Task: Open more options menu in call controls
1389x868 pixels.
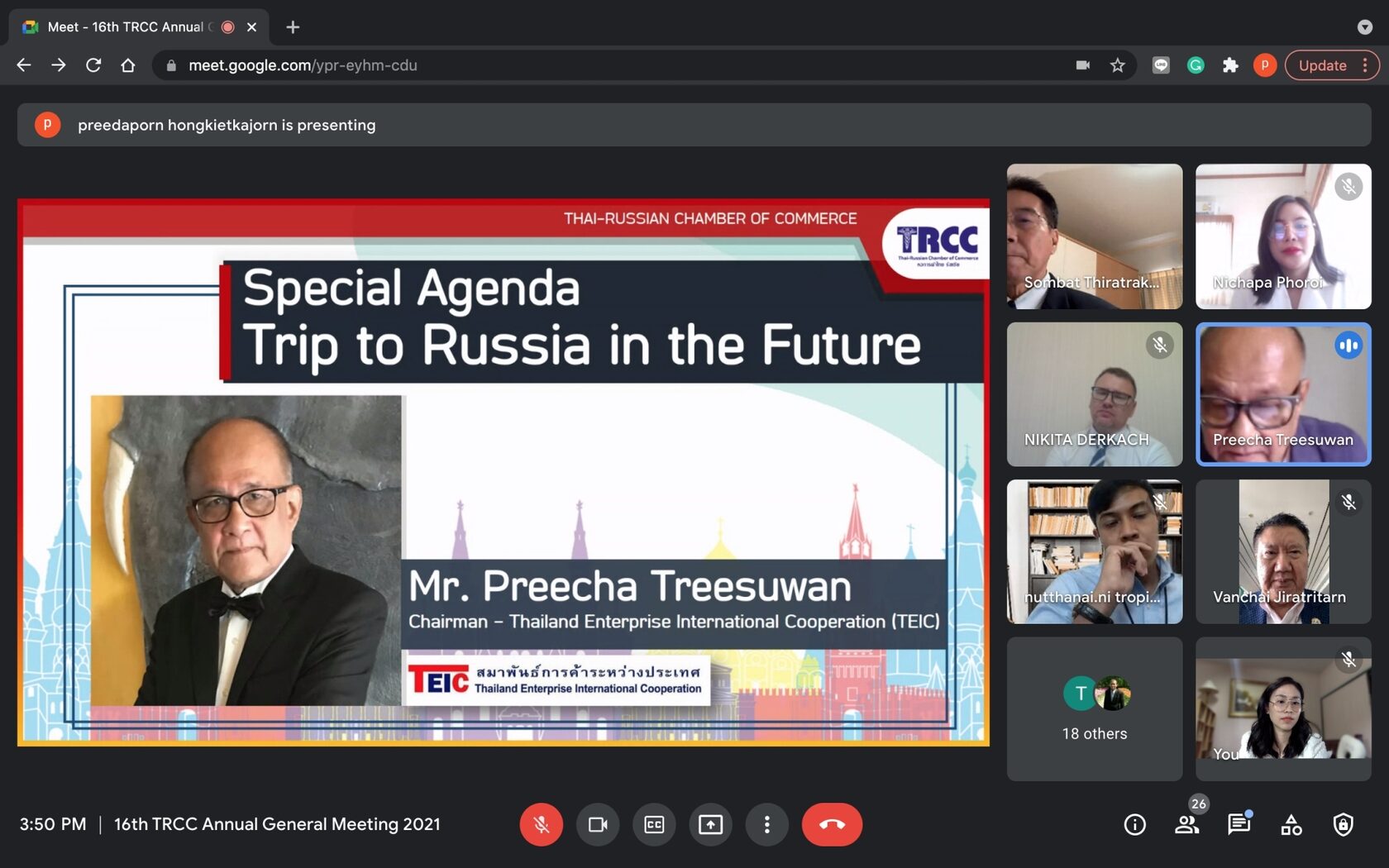Action: click(x=766, y=824)
